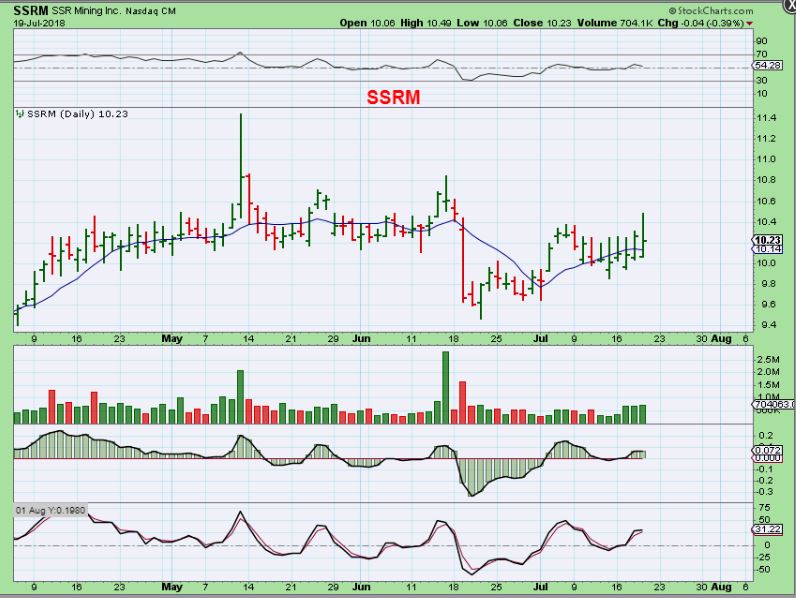Click the 10.8 price axis label
The image size is (796, 598).
[766, 180]
